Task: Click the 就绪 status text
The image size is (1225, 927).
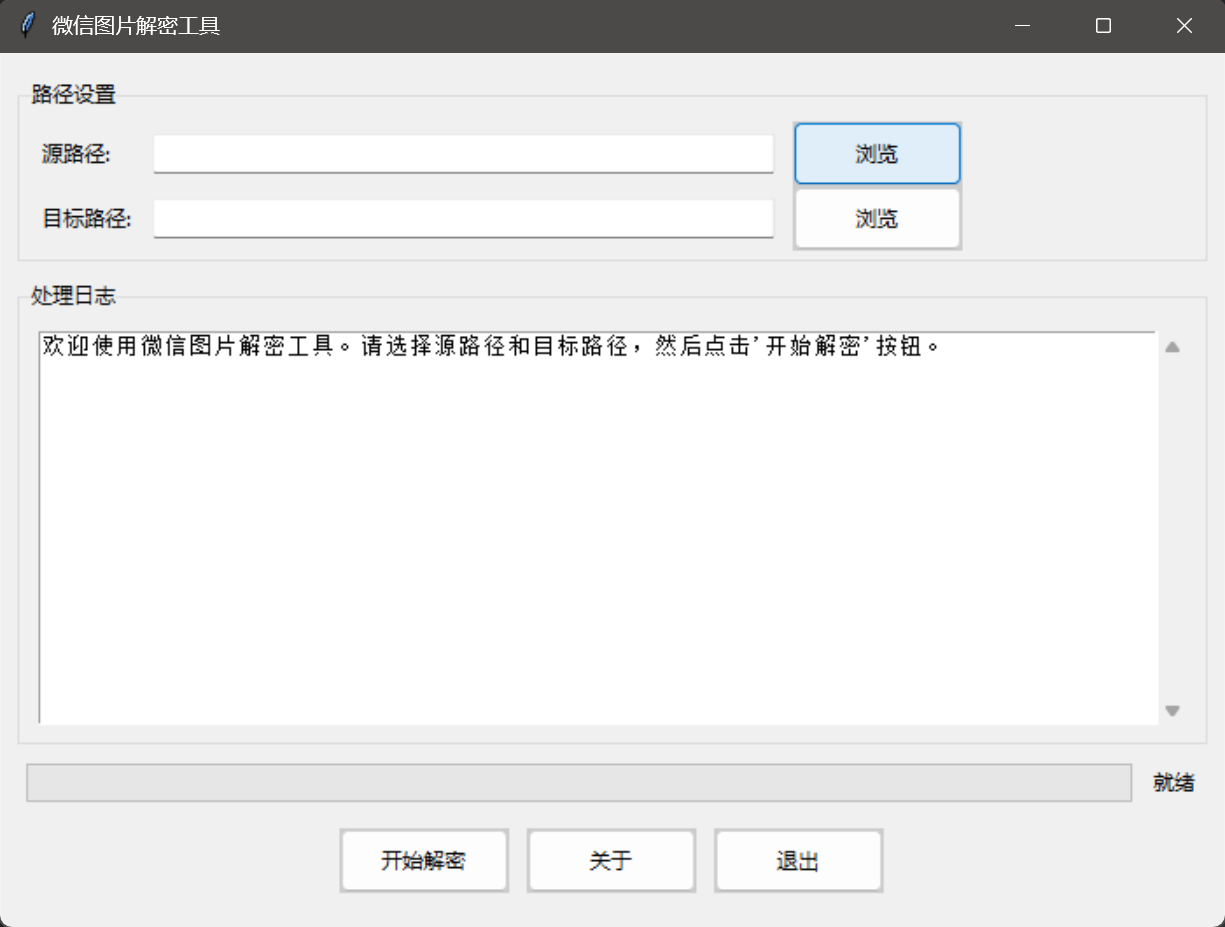Action: [1174, 783]
